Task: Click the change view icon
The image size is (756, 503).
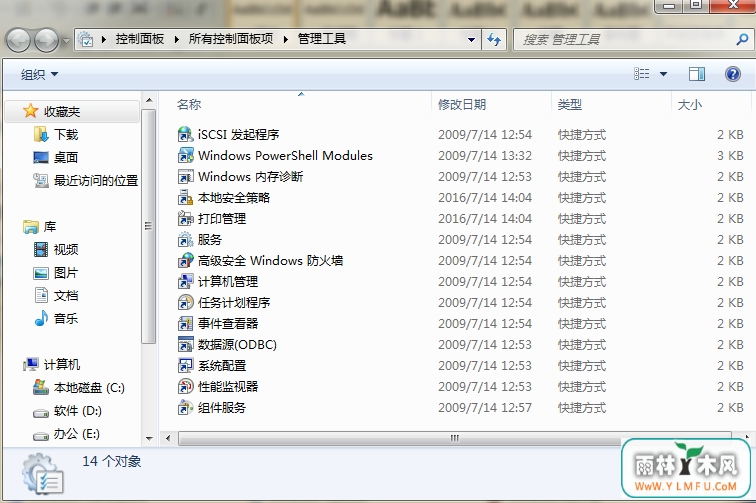Action: click(641, 74)
